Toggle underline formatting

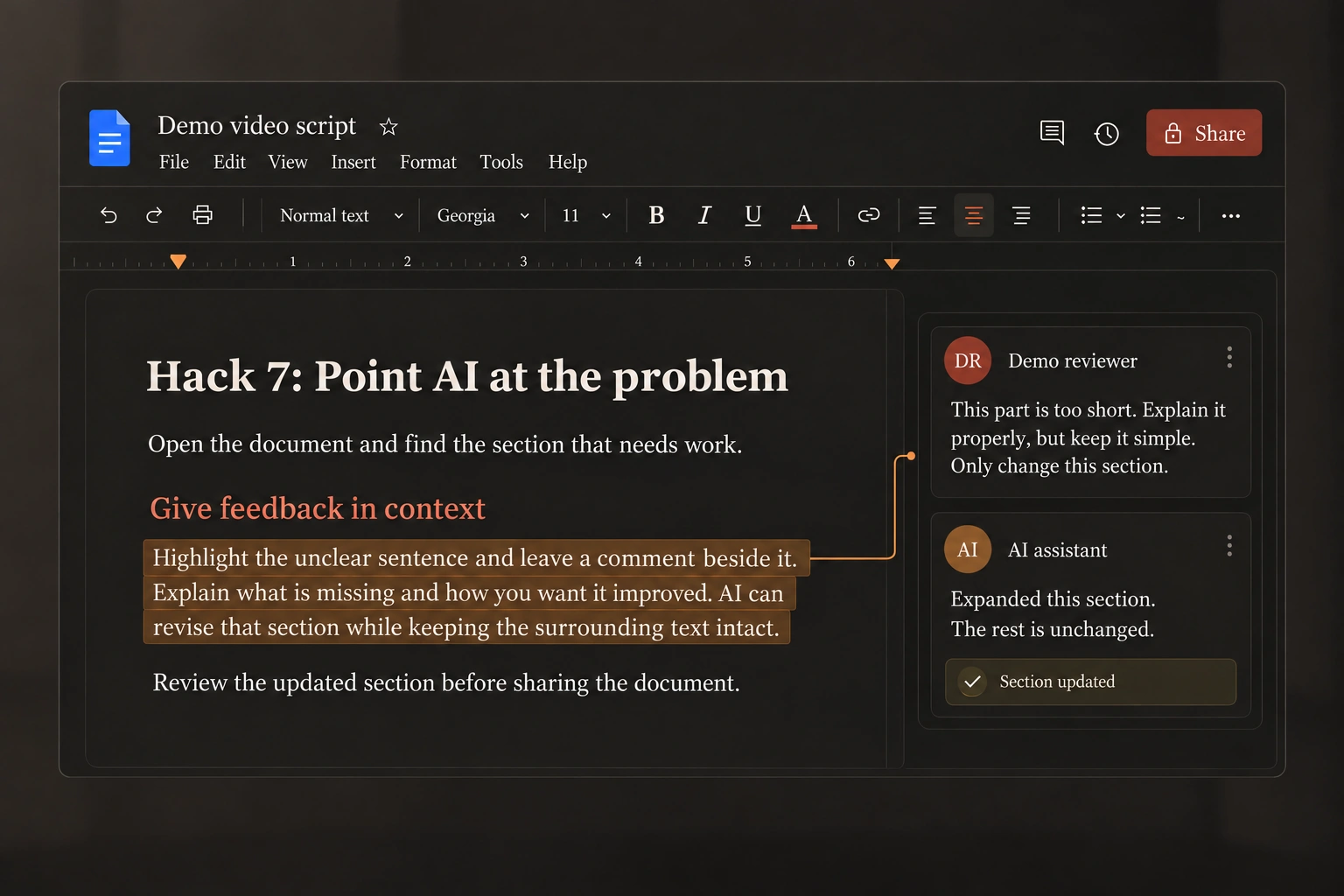coord(752,215)
